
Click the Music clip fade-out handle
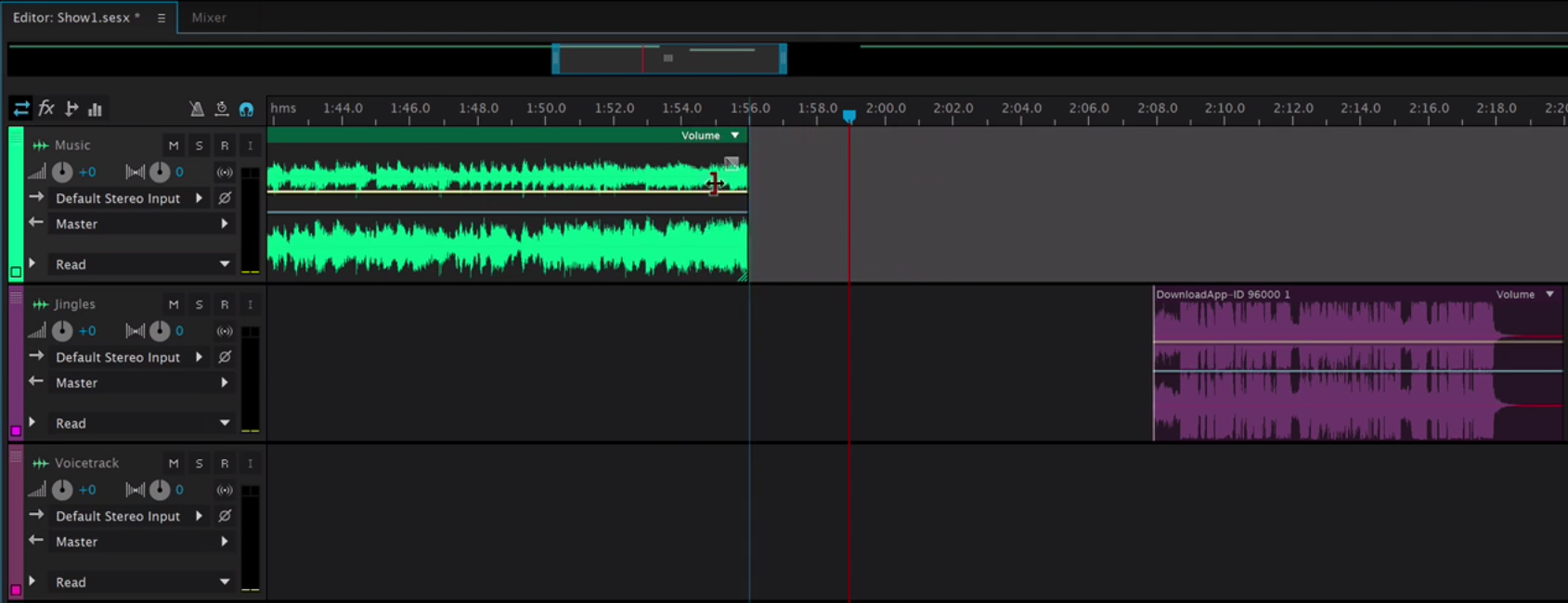tap(732, 163)
